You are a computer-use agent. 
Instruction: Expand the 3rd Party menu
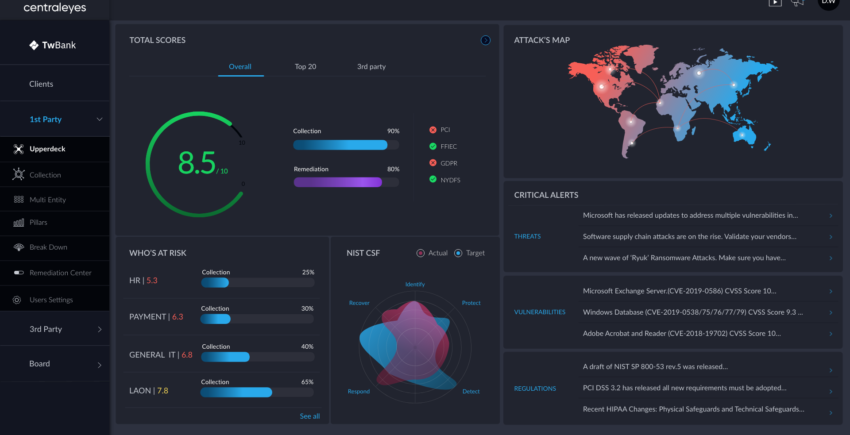100,329
